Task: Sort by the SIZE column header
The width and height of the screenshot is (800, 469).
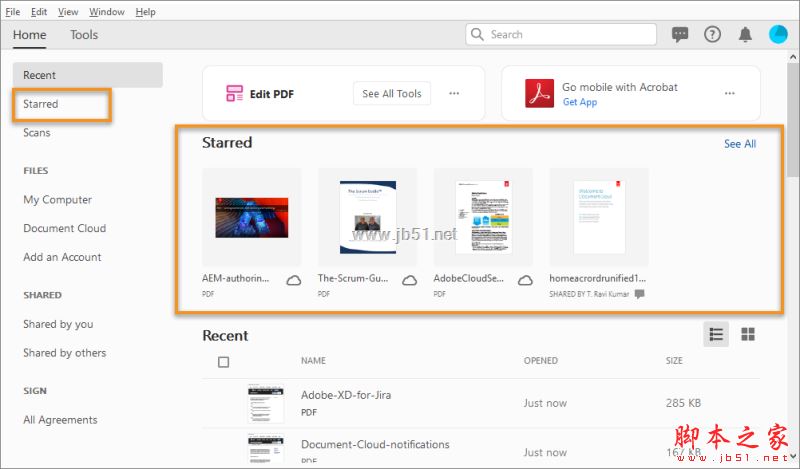Action: pyautogui.click(x=674, y=360)
